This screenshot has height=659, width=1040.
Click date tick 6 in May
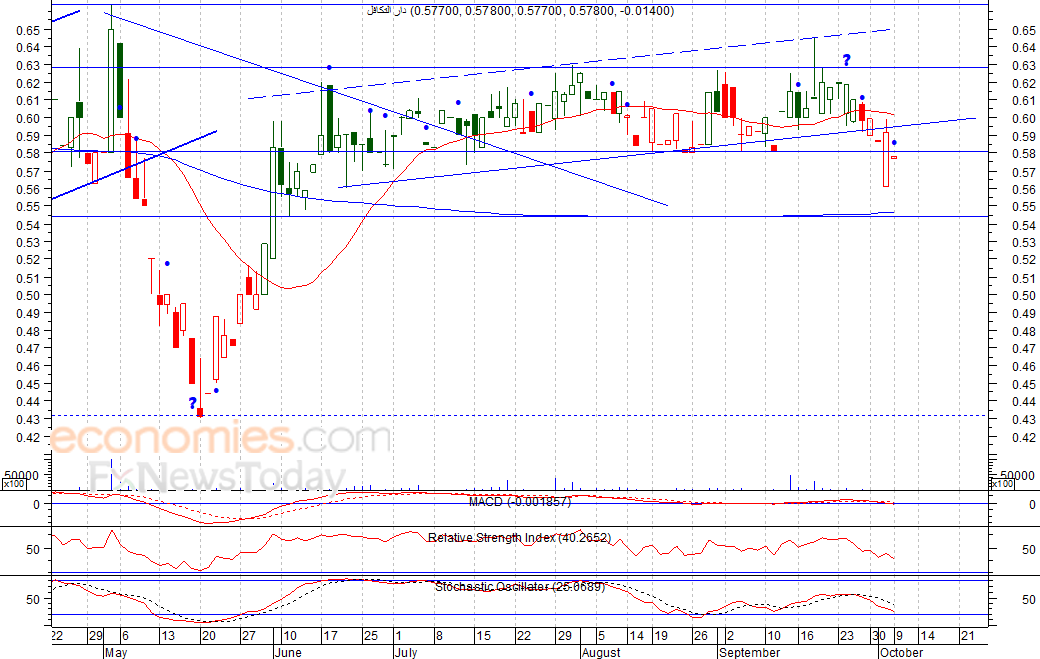point(125,636)
